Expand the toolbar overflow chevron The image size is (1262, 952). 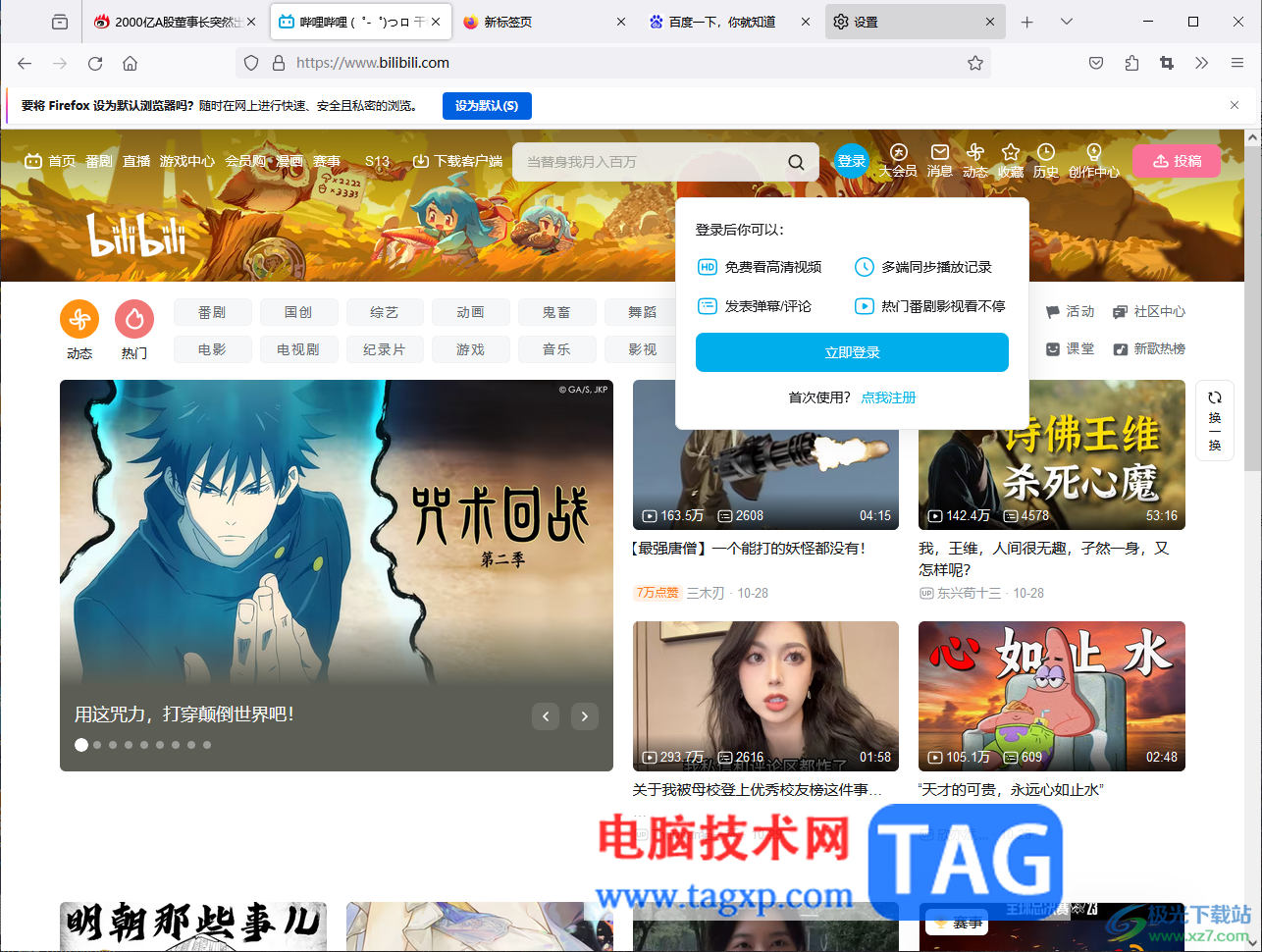coord(1202,63)
